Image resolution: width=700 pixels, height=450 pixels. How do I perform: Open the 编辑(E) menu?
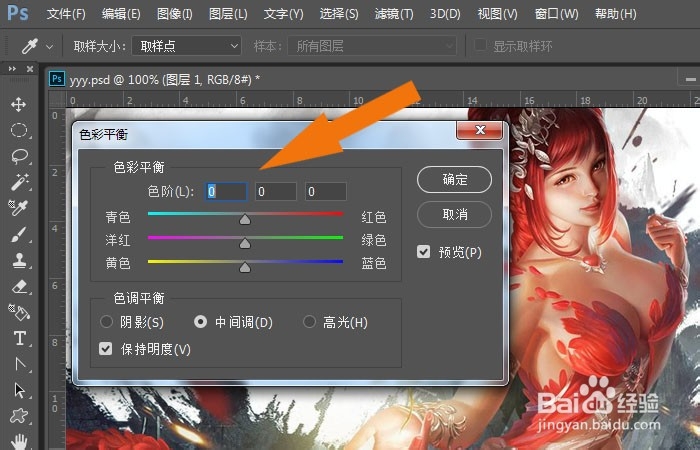(121, 14)
